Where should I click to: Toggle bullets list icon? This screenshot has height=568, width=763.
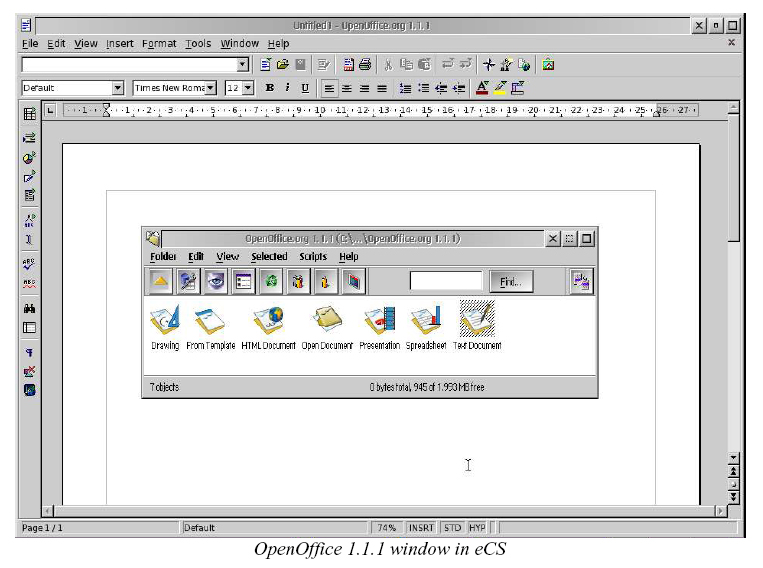click(x=424, y=88)
